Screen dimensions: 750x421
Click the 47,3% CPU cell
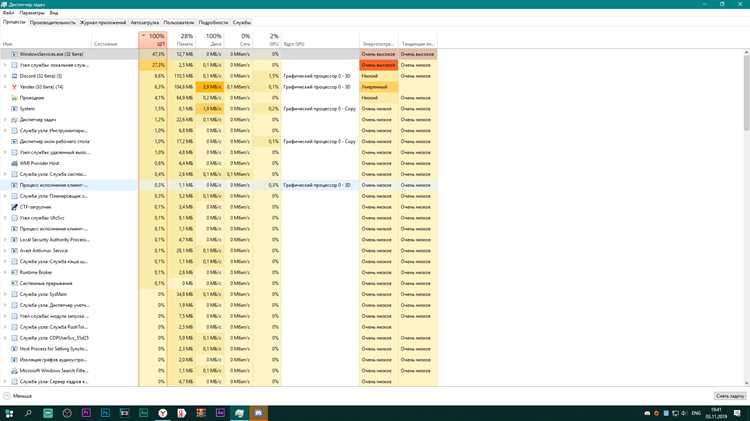click(153, 54)
